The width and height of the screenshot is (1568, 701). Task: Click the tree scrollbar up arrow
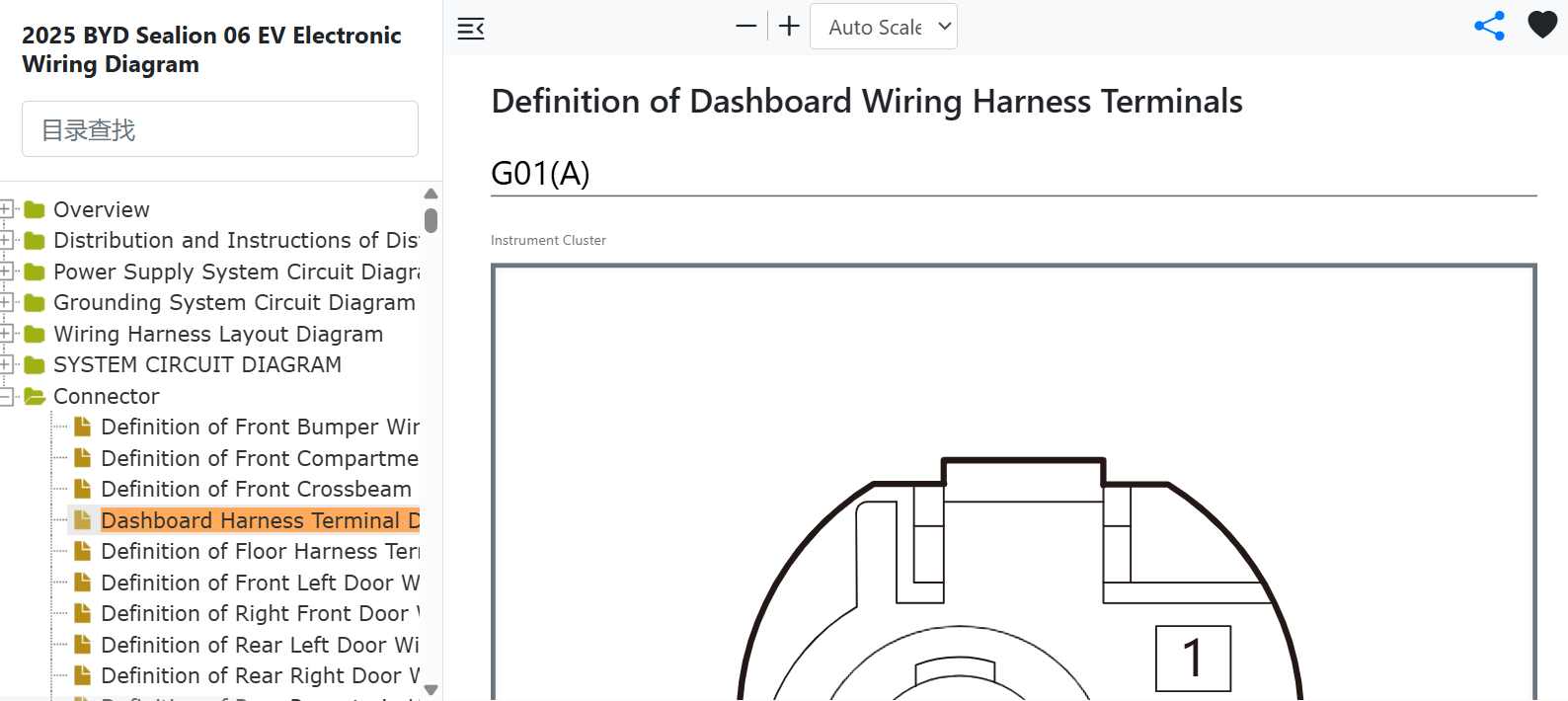[431, 194]
